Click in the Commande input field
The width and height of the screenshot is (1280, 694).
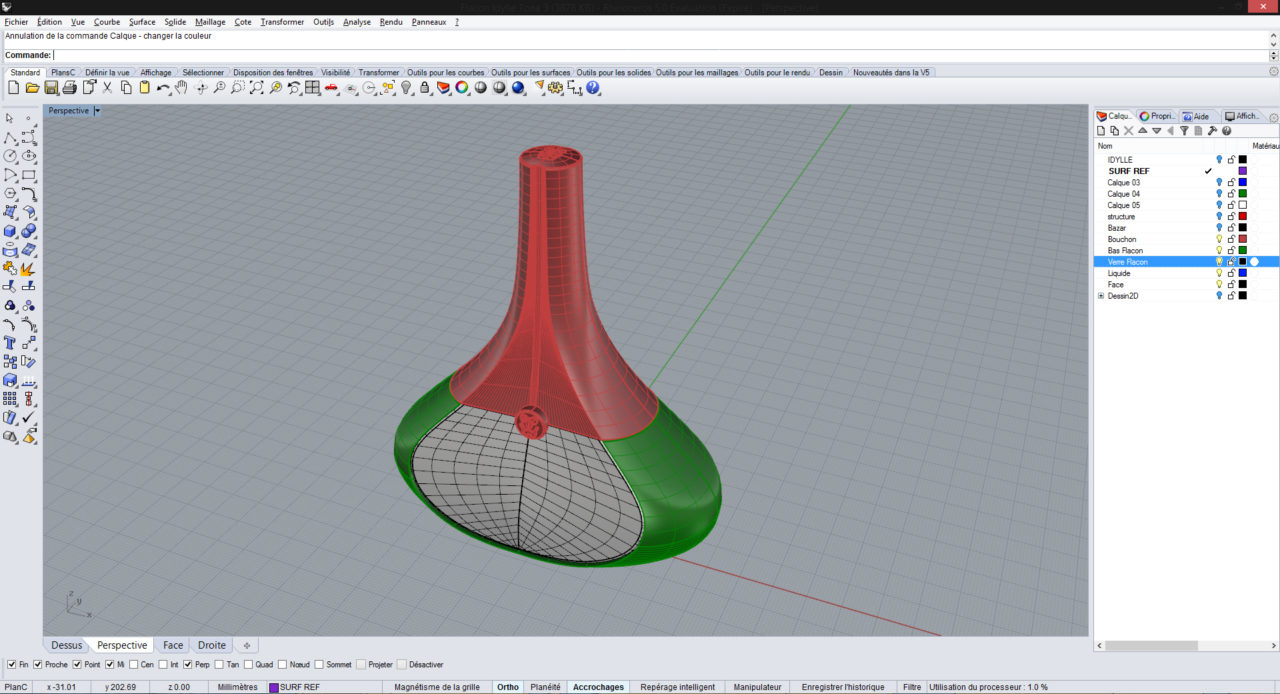660,55
